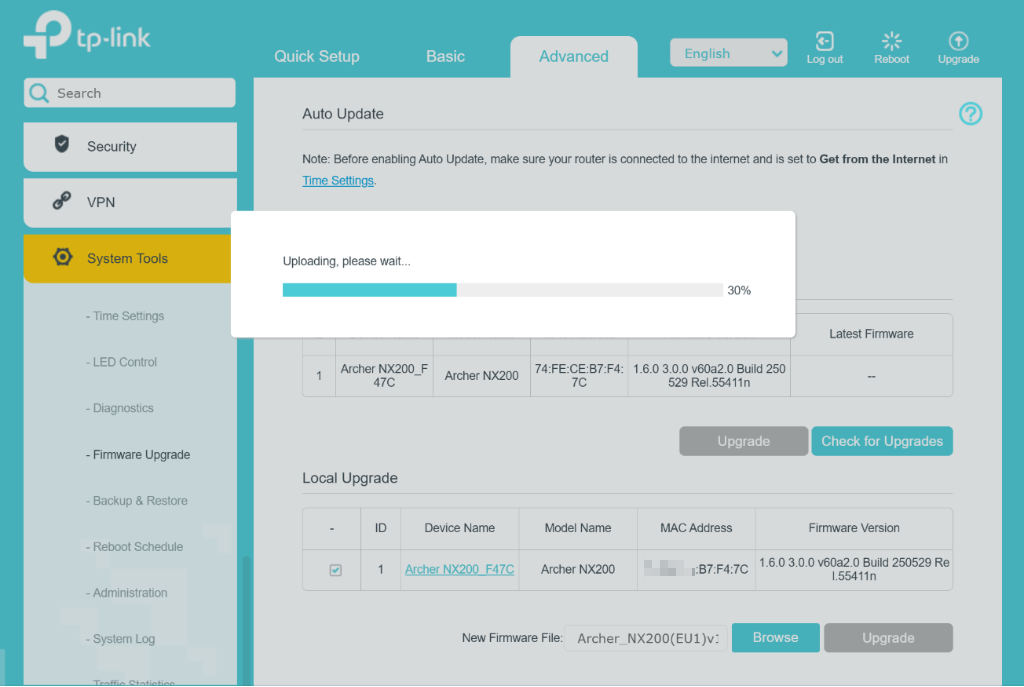Click the VPN link icon

pyautogui.click(x=62, y=201)
